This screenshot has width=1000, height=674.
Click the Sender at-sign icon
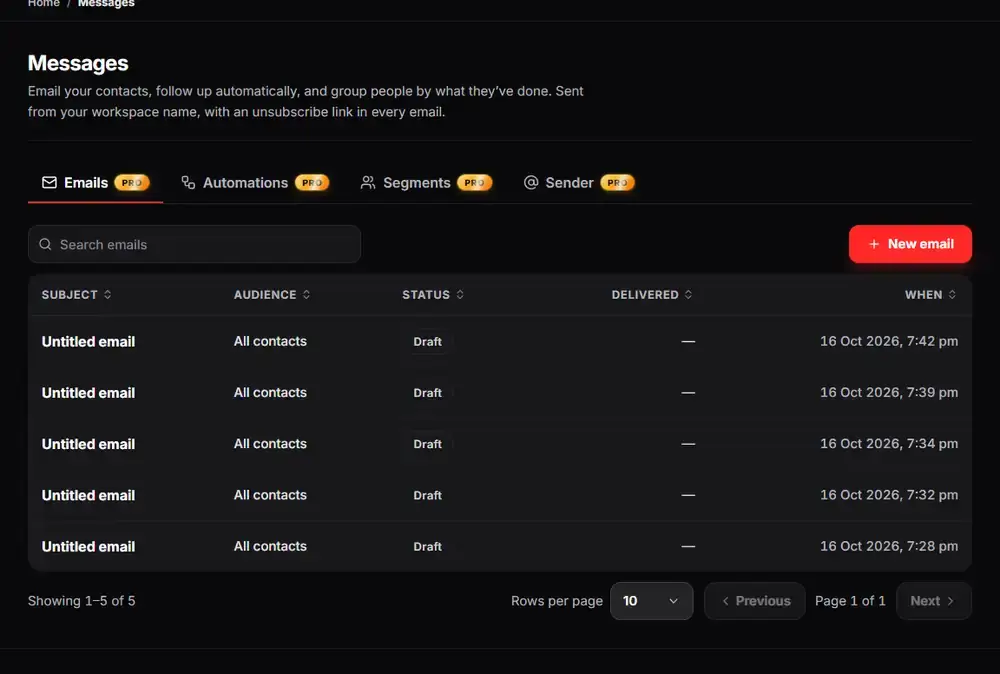click(x=531, y=183)
